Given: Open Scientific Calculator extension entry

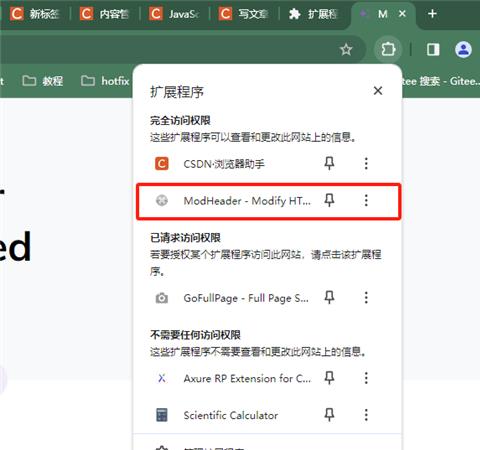Looking at the screenshot, I should [x=231, y=415].
